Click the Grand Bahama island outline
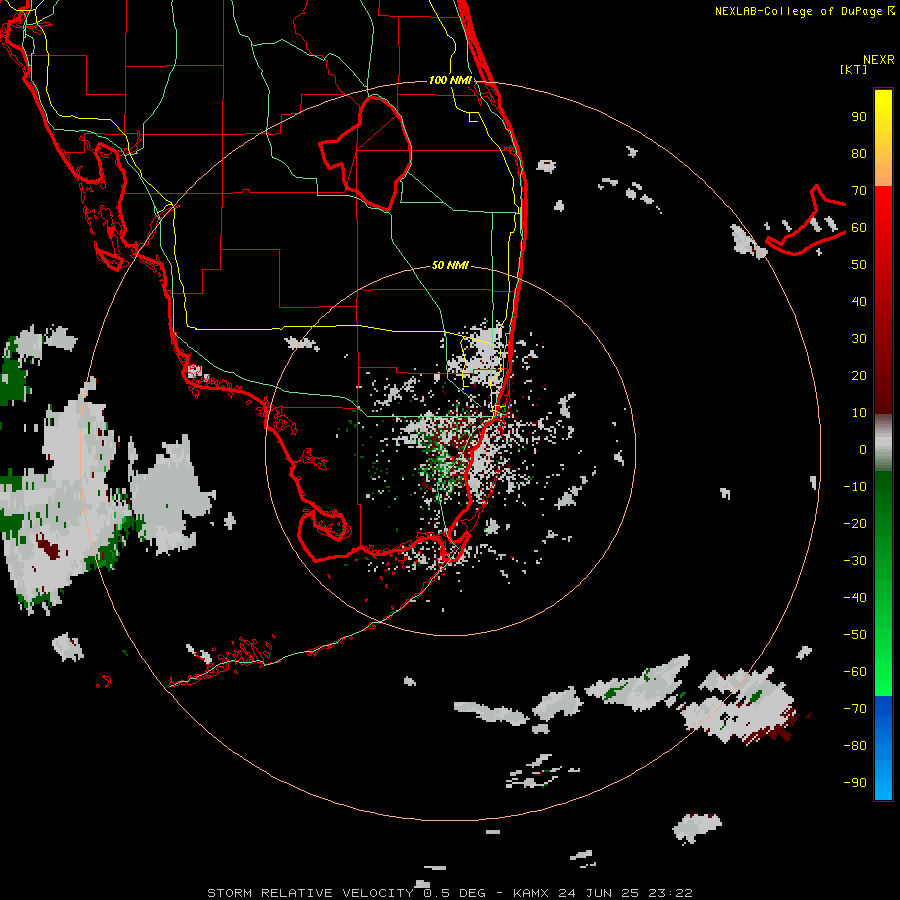This screenshot has width=900, height=900. pyautogui.click(x=806, y=221)
